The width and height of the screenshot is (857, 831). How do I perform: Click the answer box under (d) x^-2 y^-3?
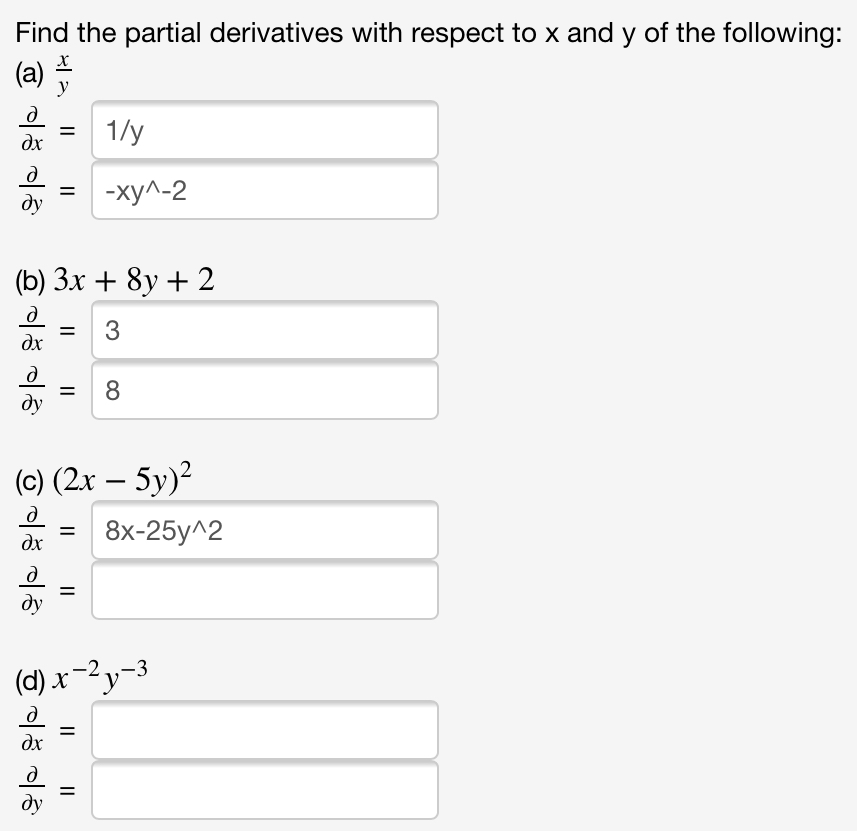[264, 730]
